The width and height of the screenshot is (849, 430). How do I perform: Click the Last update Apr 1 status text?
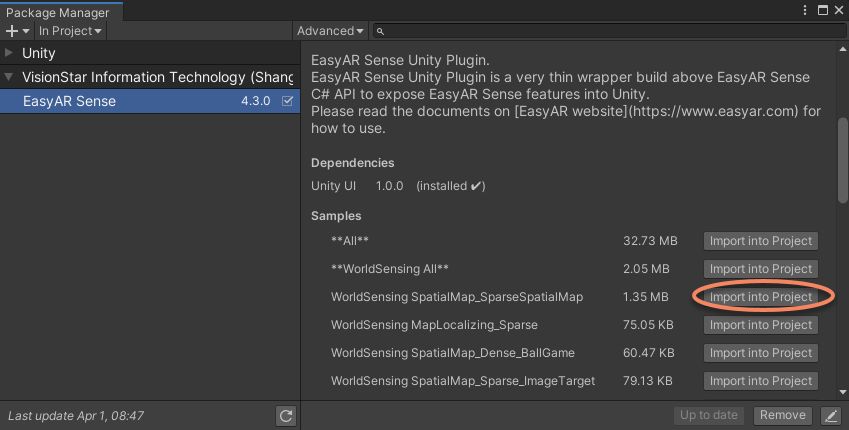pyautogui.click(x=76, y=416)
